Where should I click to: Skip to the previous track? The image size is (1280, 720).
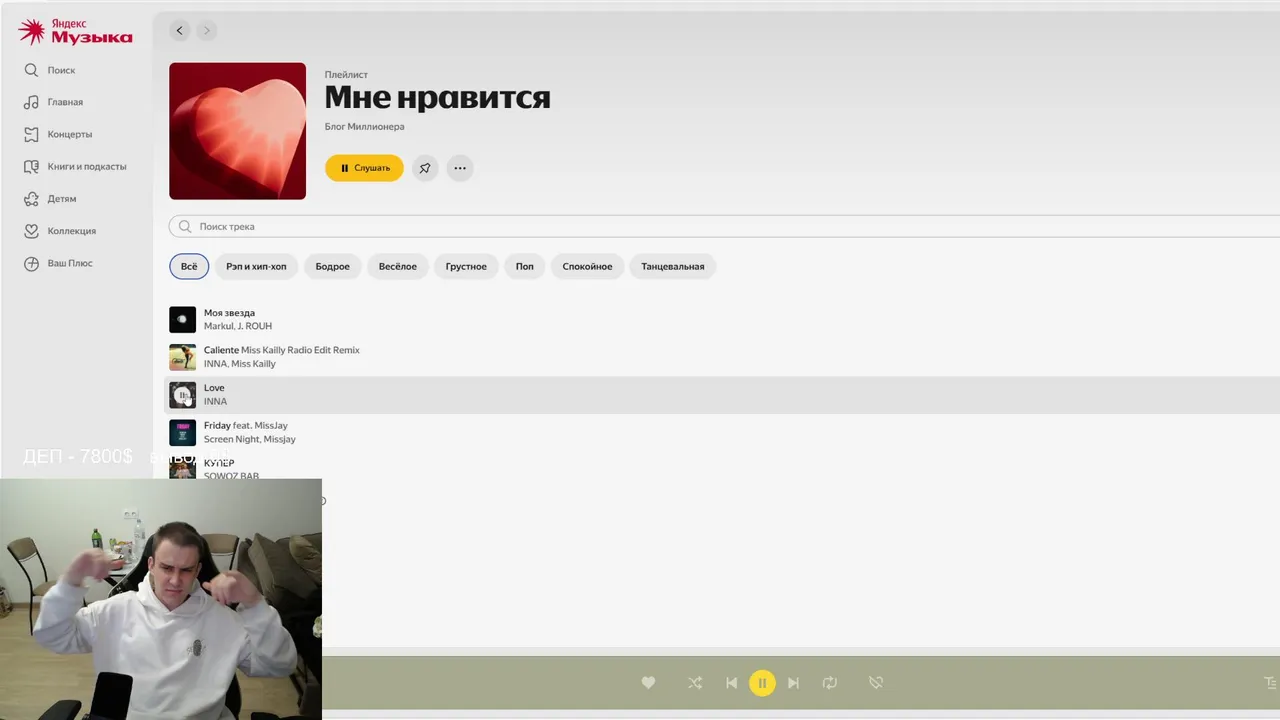pos(731,683)
